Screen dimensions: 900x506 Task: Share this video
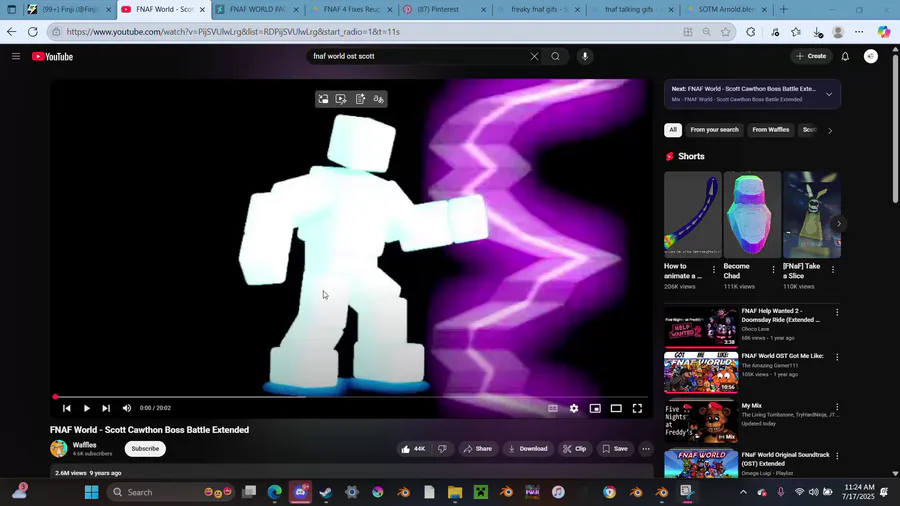[x=478, y=449]
